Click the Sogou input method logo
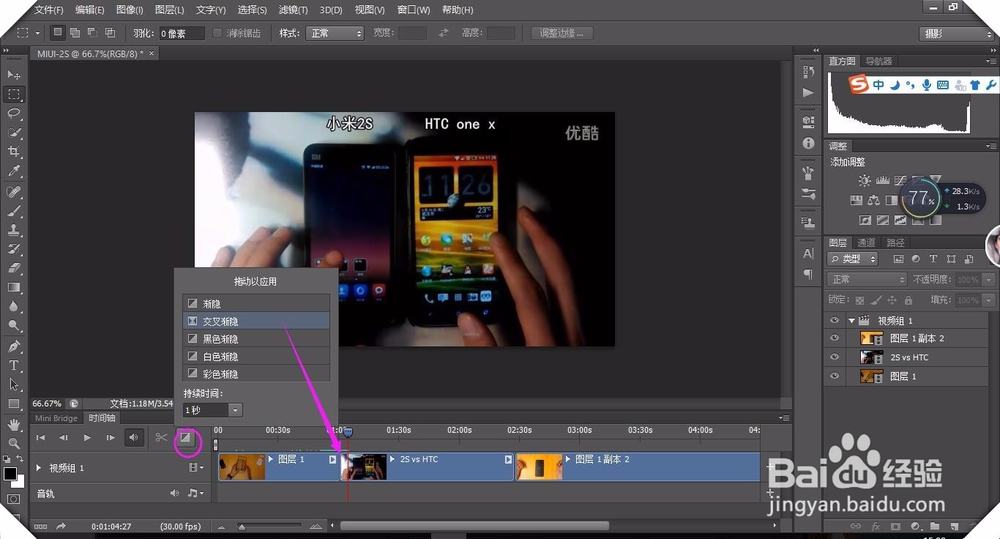The height and width of the screenshot is (539, 1000). click(x=858, y=84)
